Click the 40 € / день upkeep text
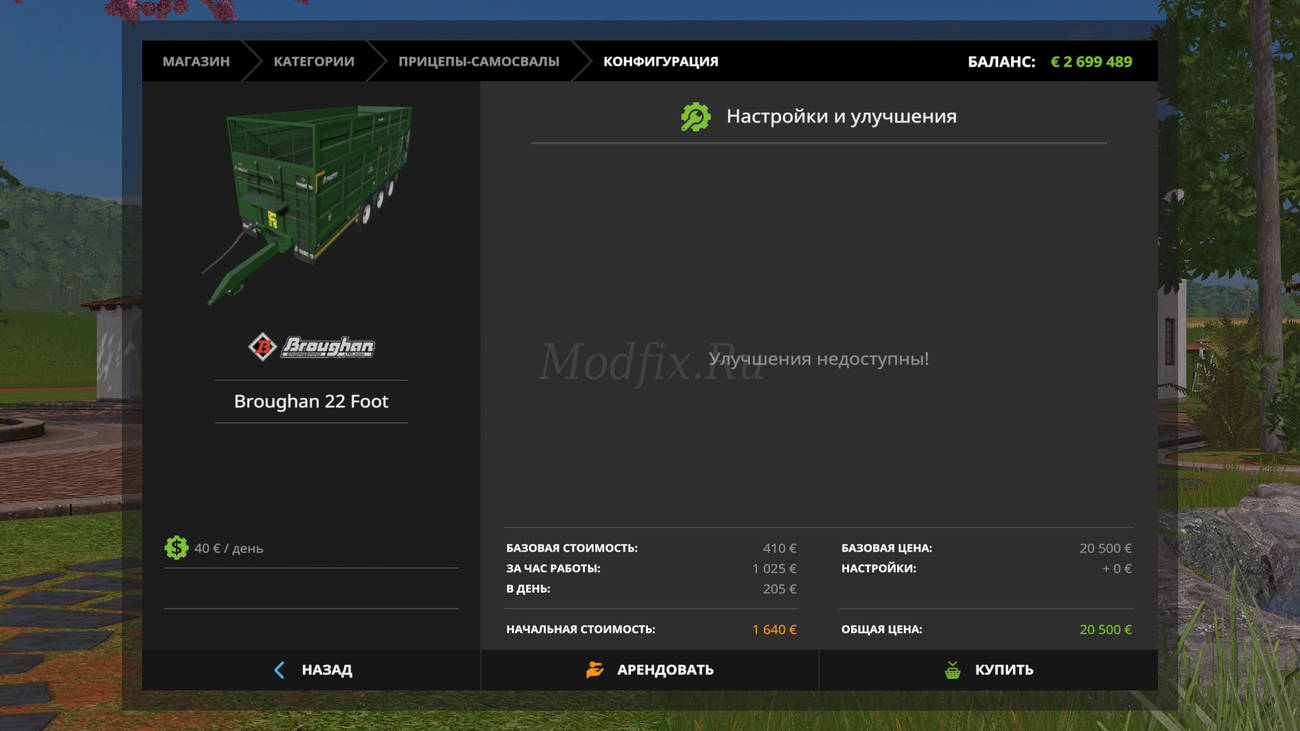 [x=229, y=548]
